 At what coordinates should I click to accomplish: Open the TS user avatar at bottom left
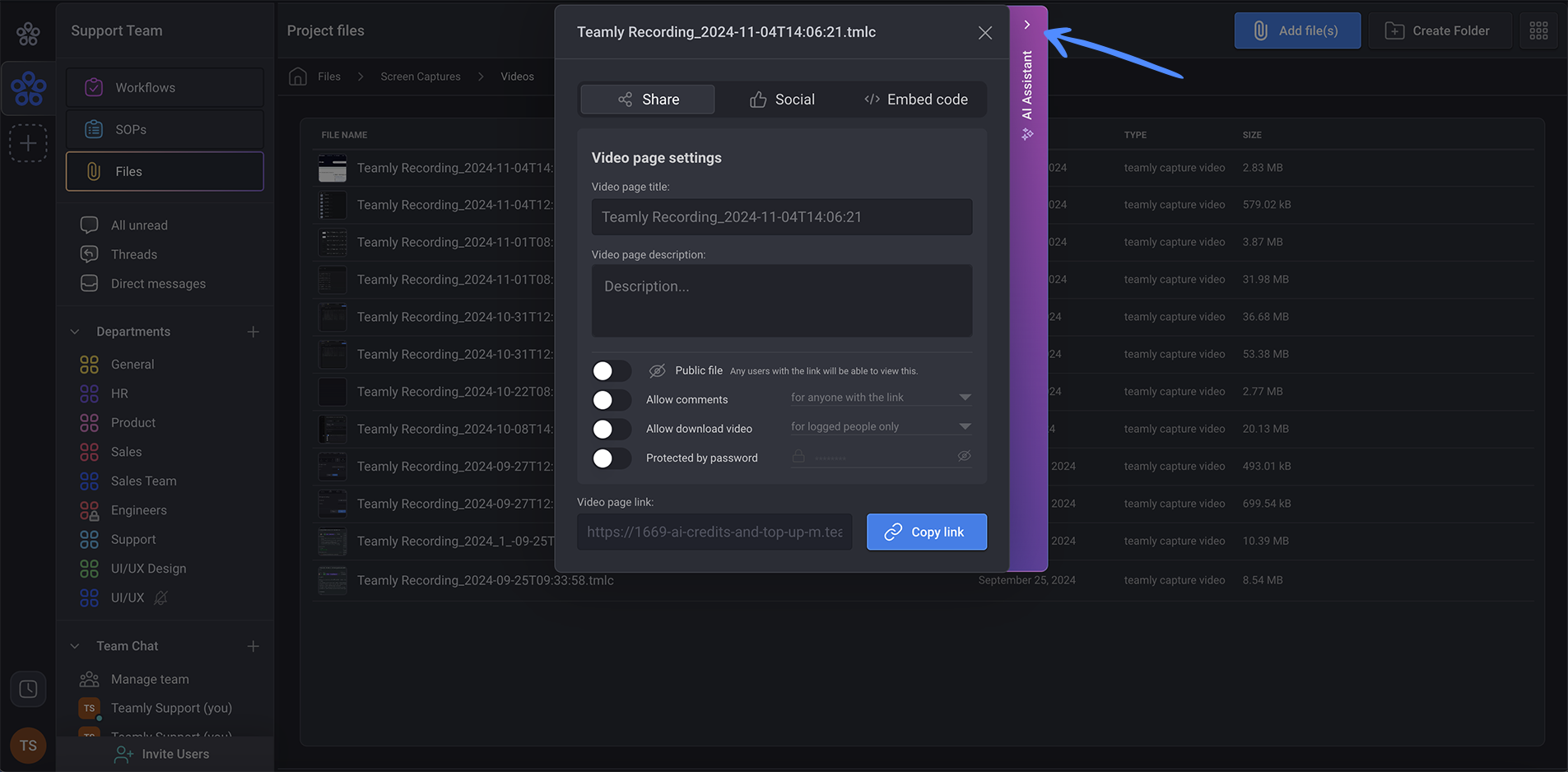(28, 746)
